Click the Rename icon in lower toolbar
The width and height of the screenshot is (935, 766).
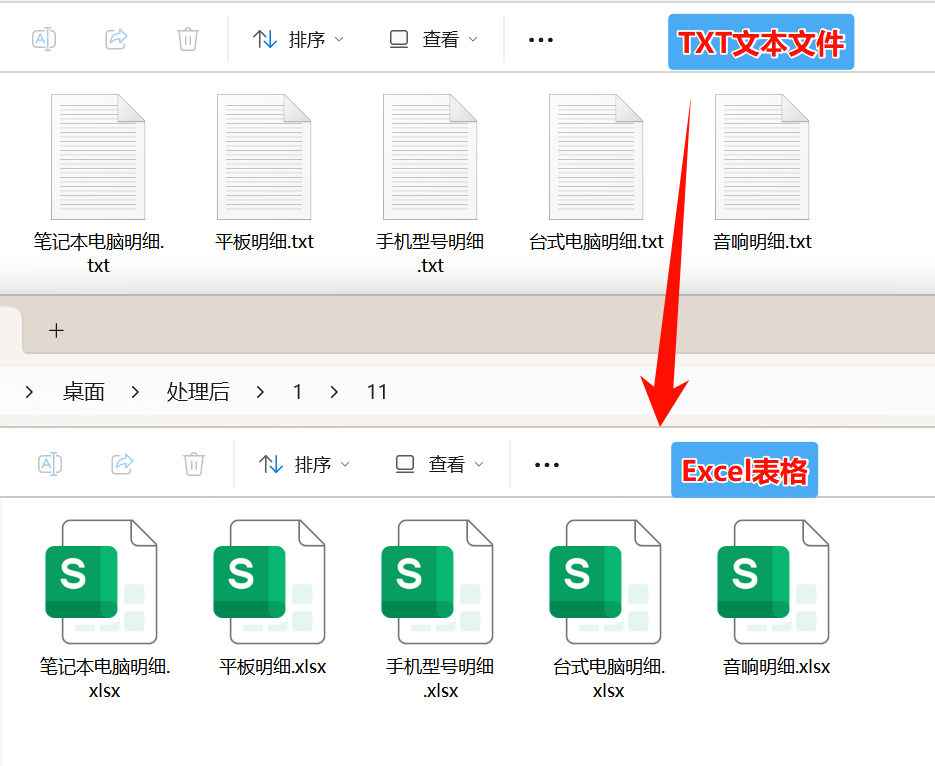[50, 463]
